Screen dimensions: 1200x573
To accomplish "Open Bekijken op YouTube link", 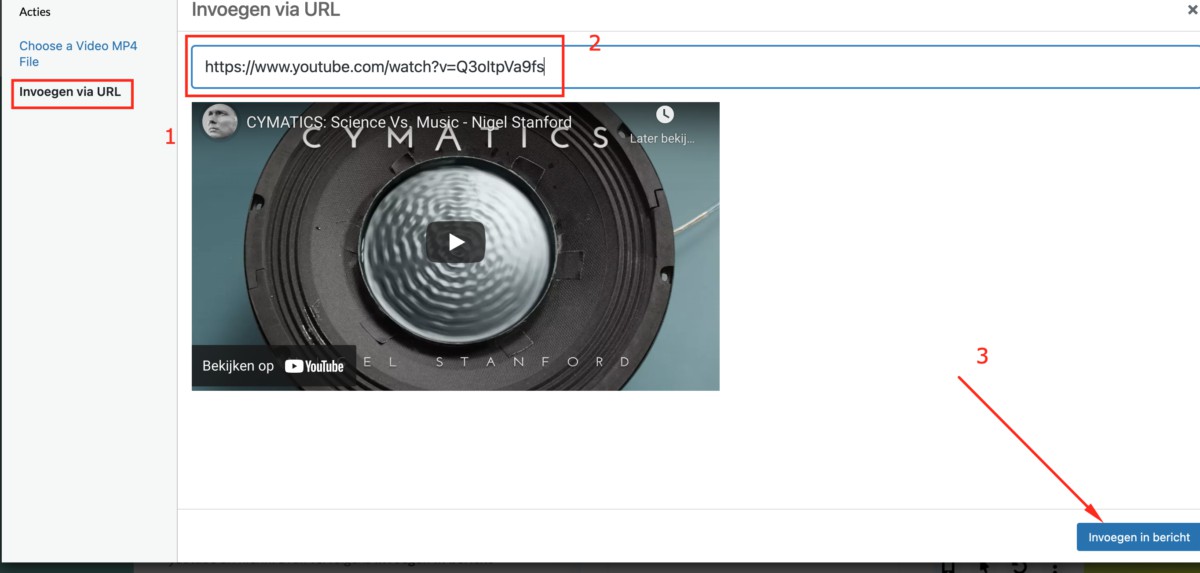I will (273, 366).
